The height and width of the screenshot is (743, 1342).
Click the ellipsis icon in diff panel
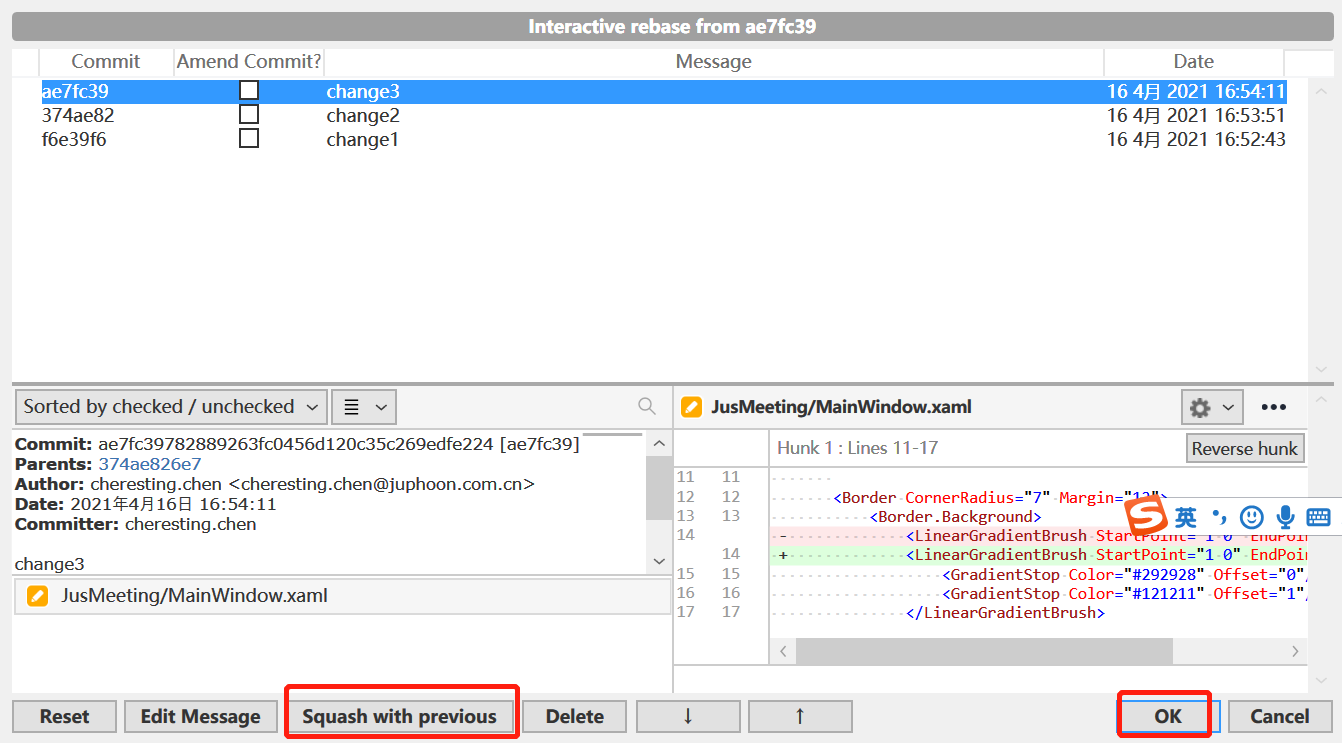coord(1274,407)
